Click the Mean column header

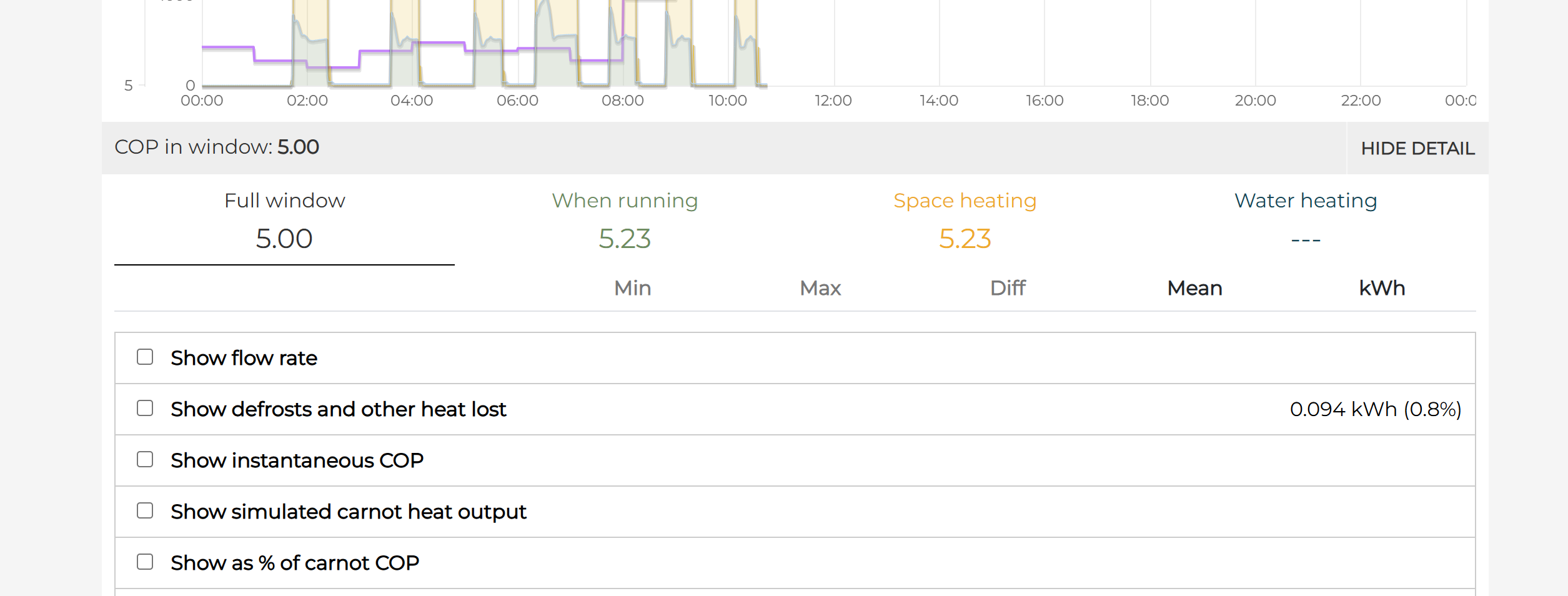(x=1194, y=288)
